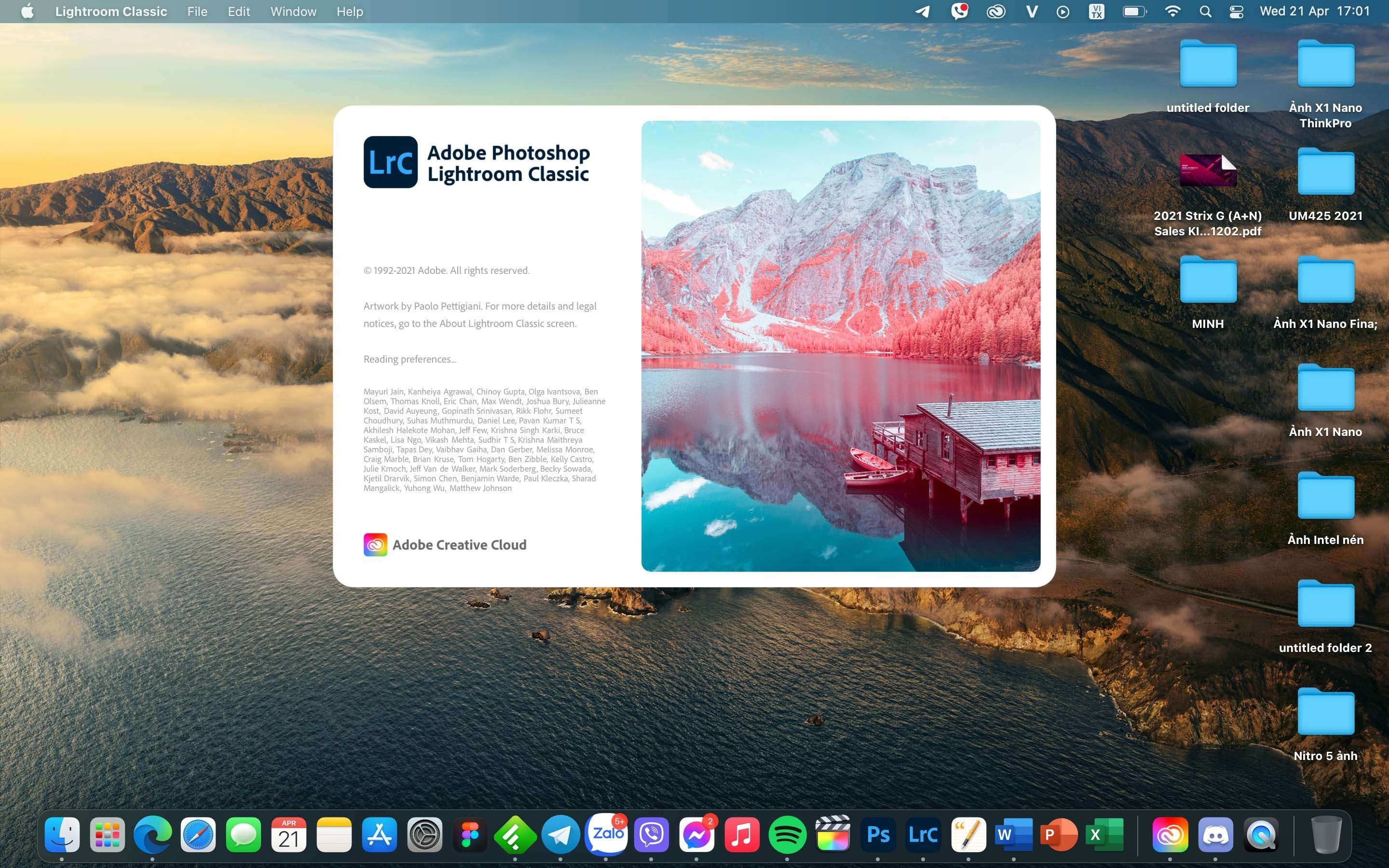Open System Preferences from the dock
1389x868 pixels.
click(425, 834)
